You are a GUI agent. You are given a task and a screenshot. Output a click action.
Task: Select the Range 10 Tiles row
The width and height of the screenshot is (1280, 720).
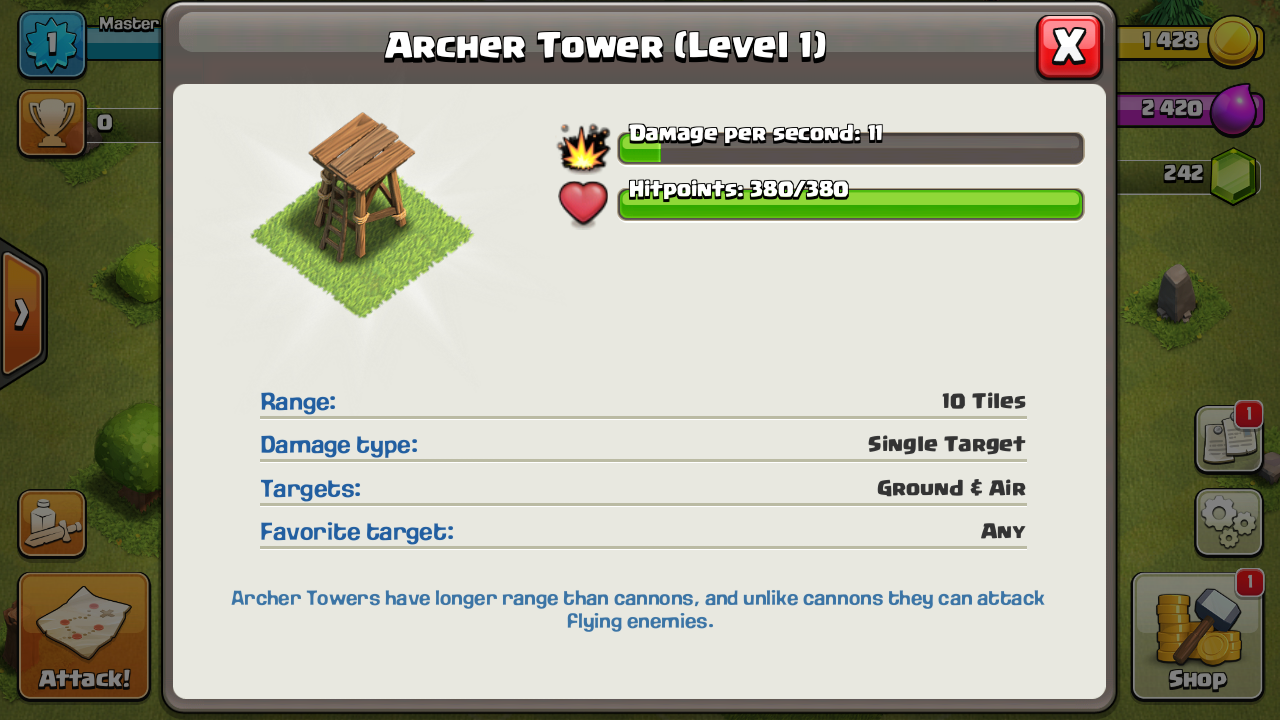click(x=643, y=402)
